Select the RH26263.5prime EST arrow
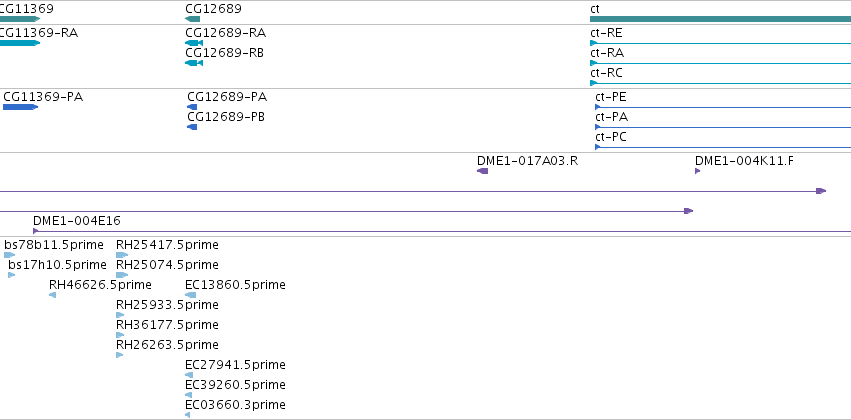This screenshot has height=420, width=851. [120, 355]
